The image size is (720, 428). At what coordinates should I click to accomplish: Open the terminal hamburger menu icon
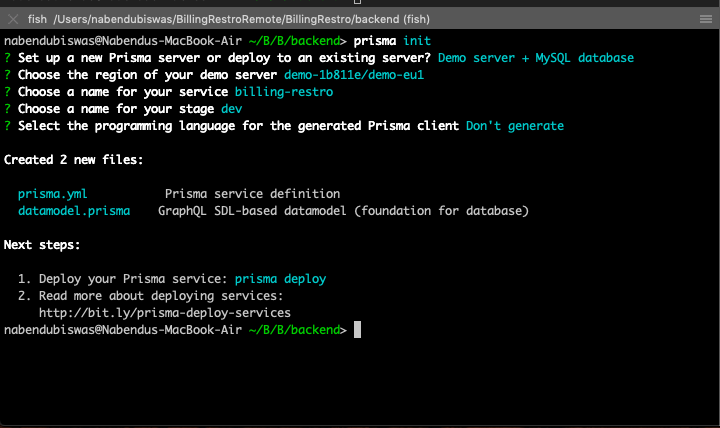click(706, 19)
